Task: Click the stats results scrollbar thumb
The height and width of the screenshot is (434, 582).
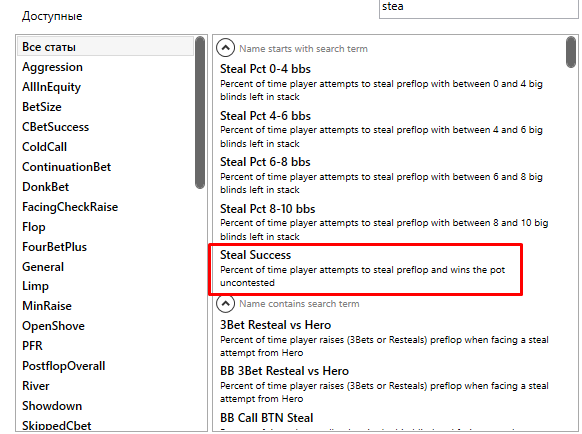Action: pyautogui.click(x=571, y=52)
